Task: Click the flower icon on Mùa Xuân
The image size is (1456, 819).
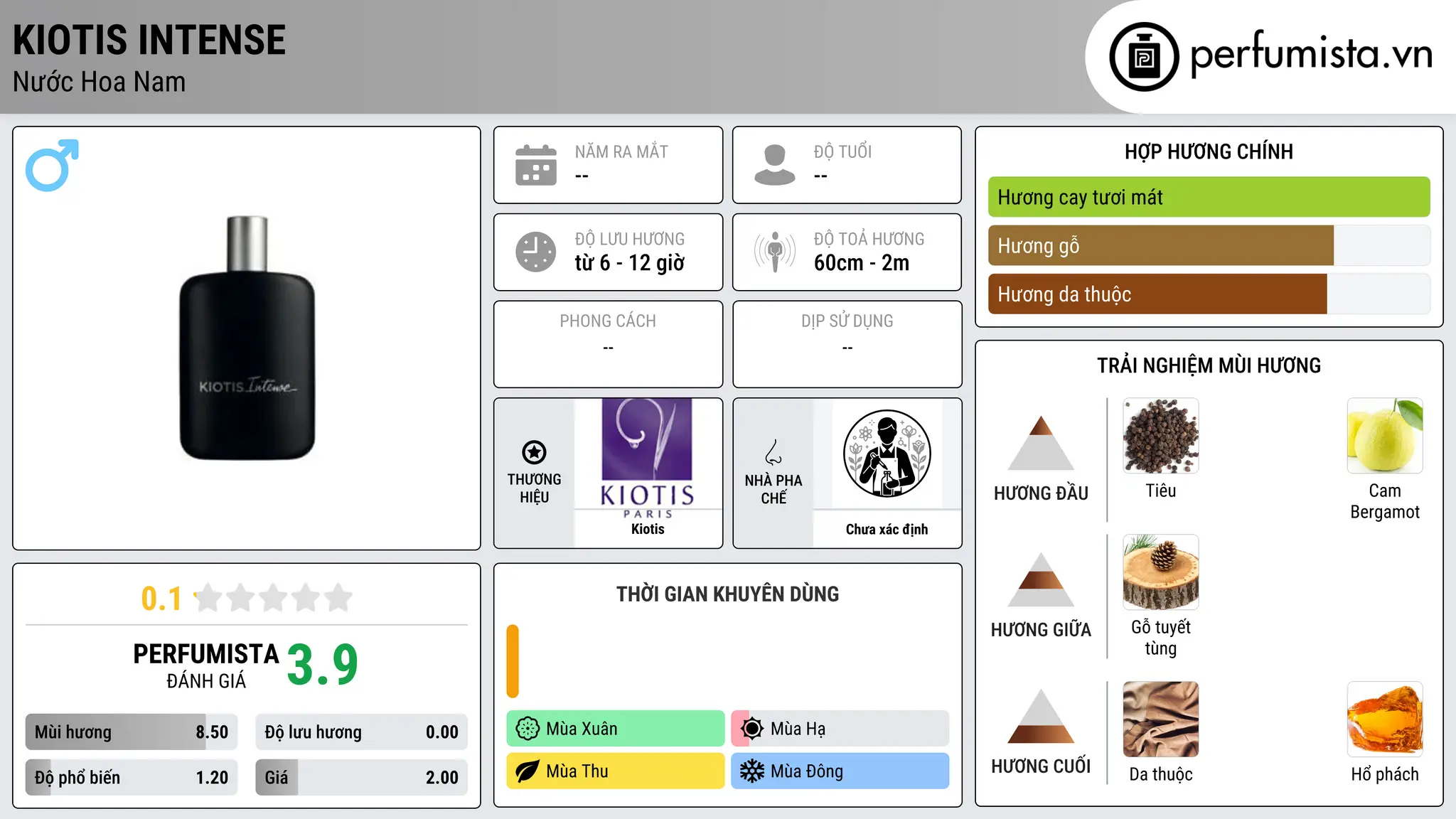Action: 528,729
